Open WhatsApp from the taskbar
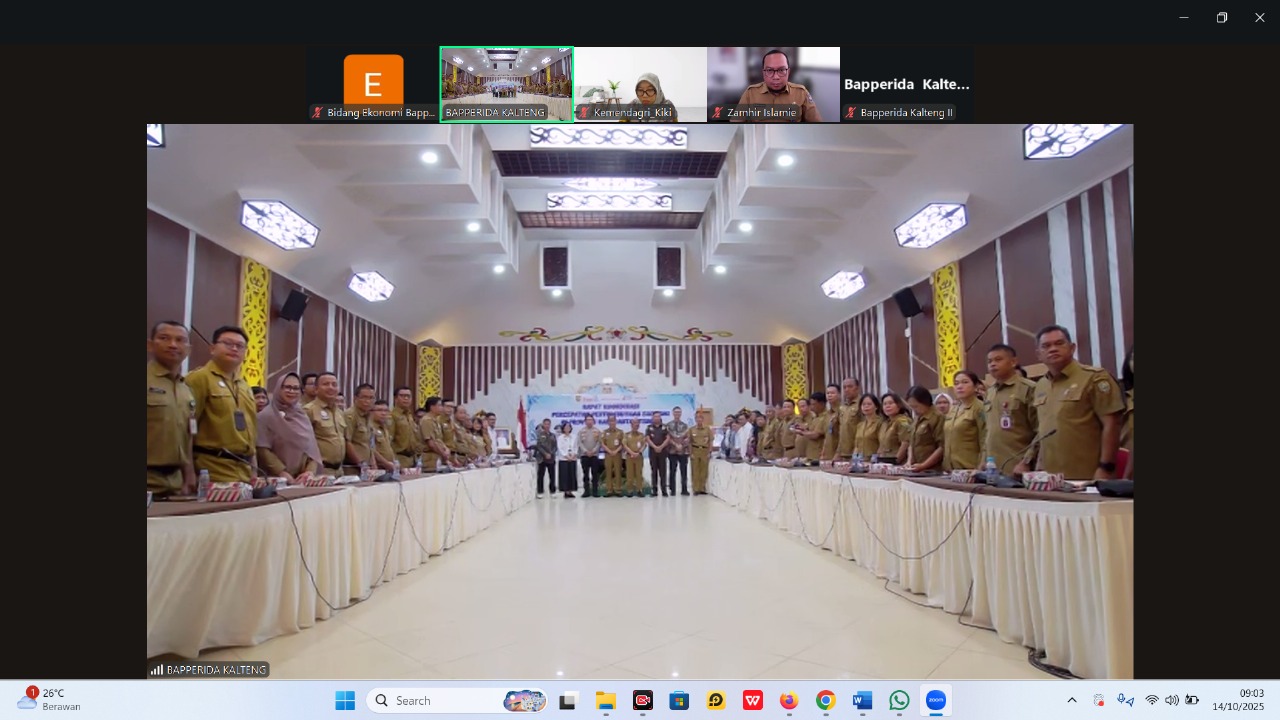The width and height of the screenshot is (1280, 720). coord(899,701)
